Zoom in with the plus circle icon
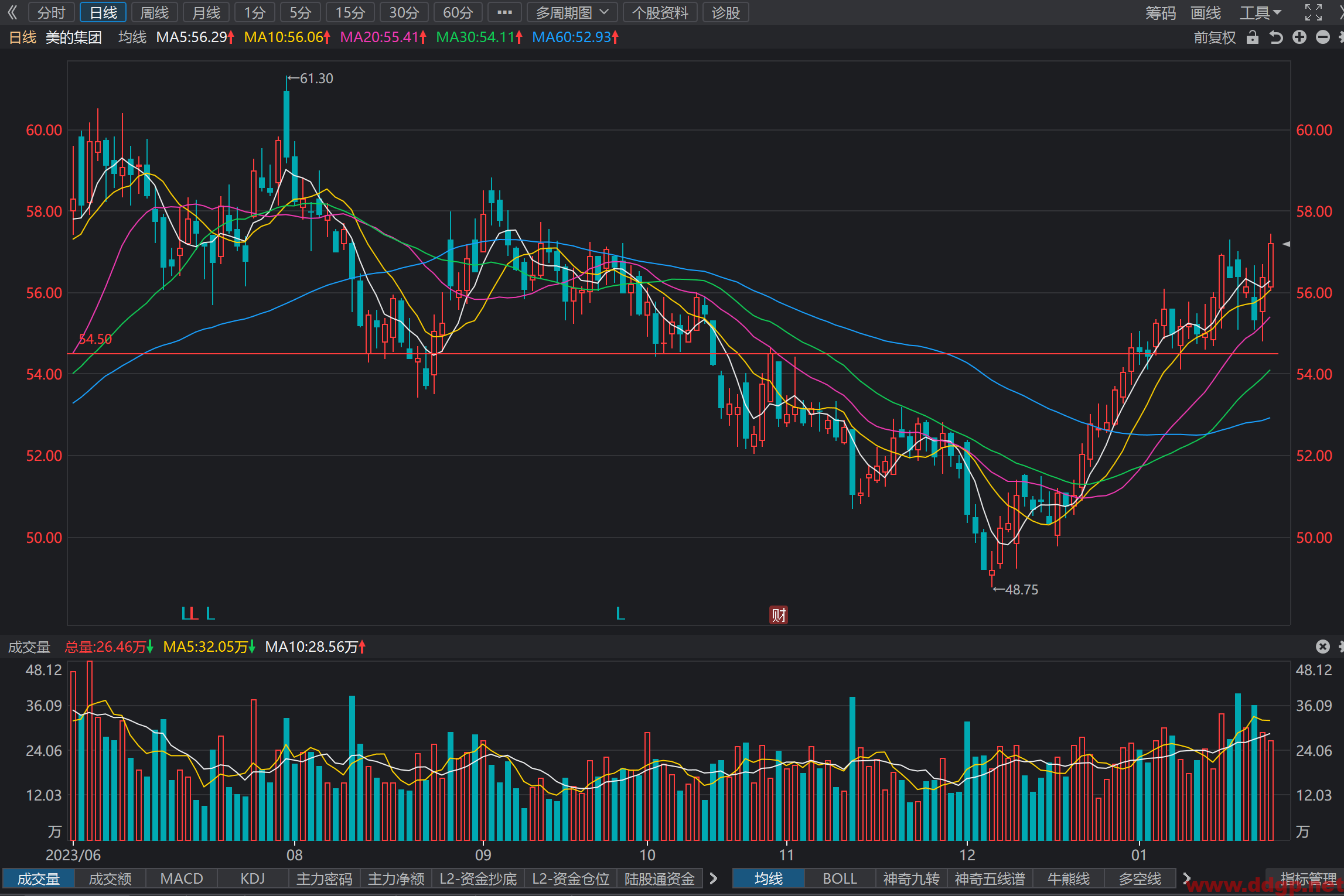This screenshot has width=1344, height=896. (1299, 37)
